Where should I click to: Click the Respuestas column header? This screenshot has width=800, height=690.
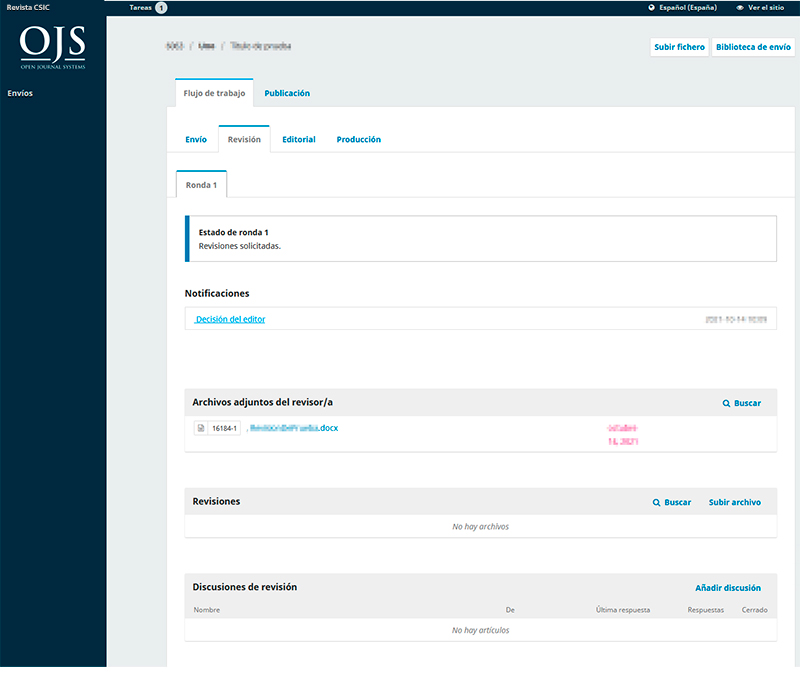pos(706,610)
